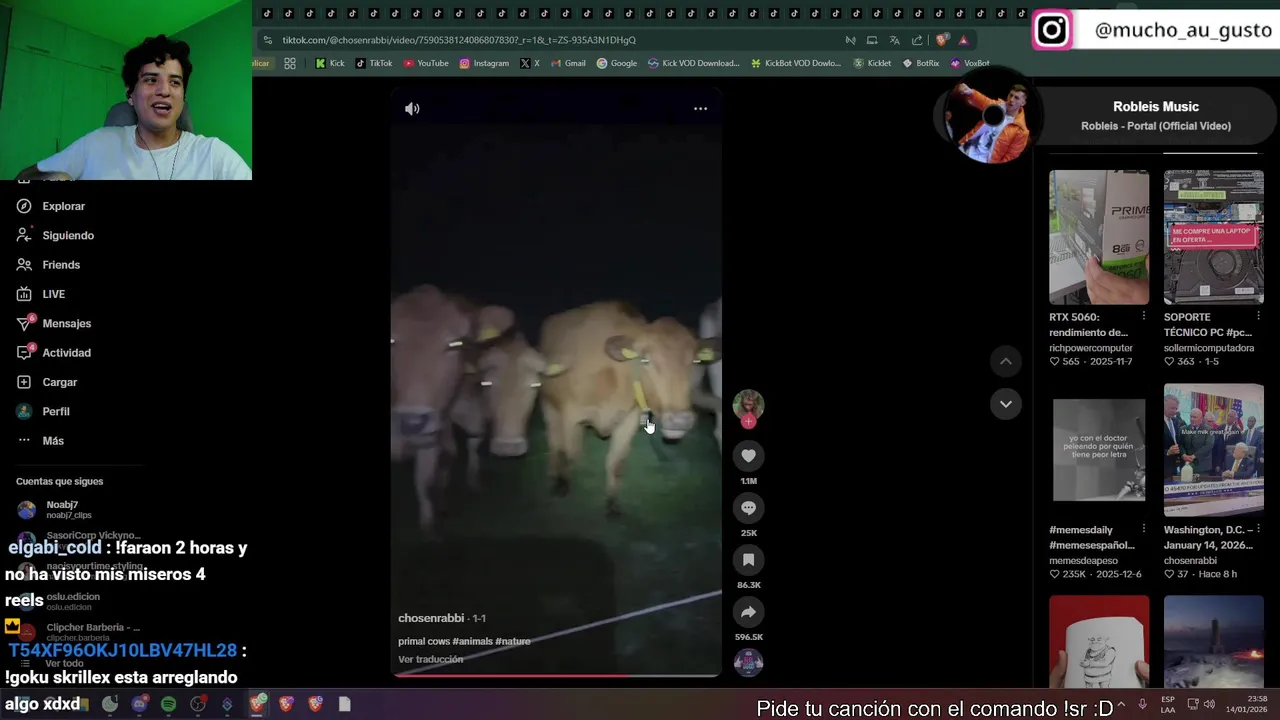Mute the TikTok video sound

click(412, 109)
